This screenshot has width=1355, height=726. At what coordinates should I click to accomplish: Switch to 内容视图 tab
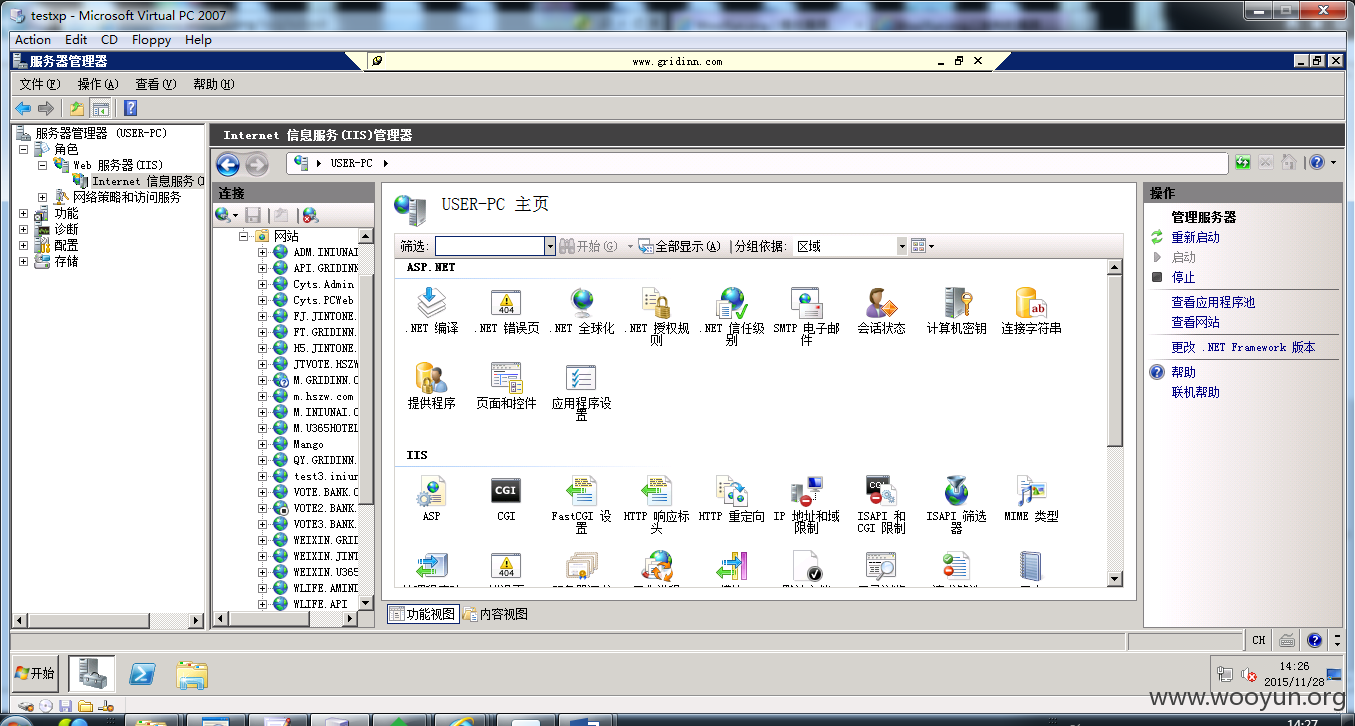495,614
